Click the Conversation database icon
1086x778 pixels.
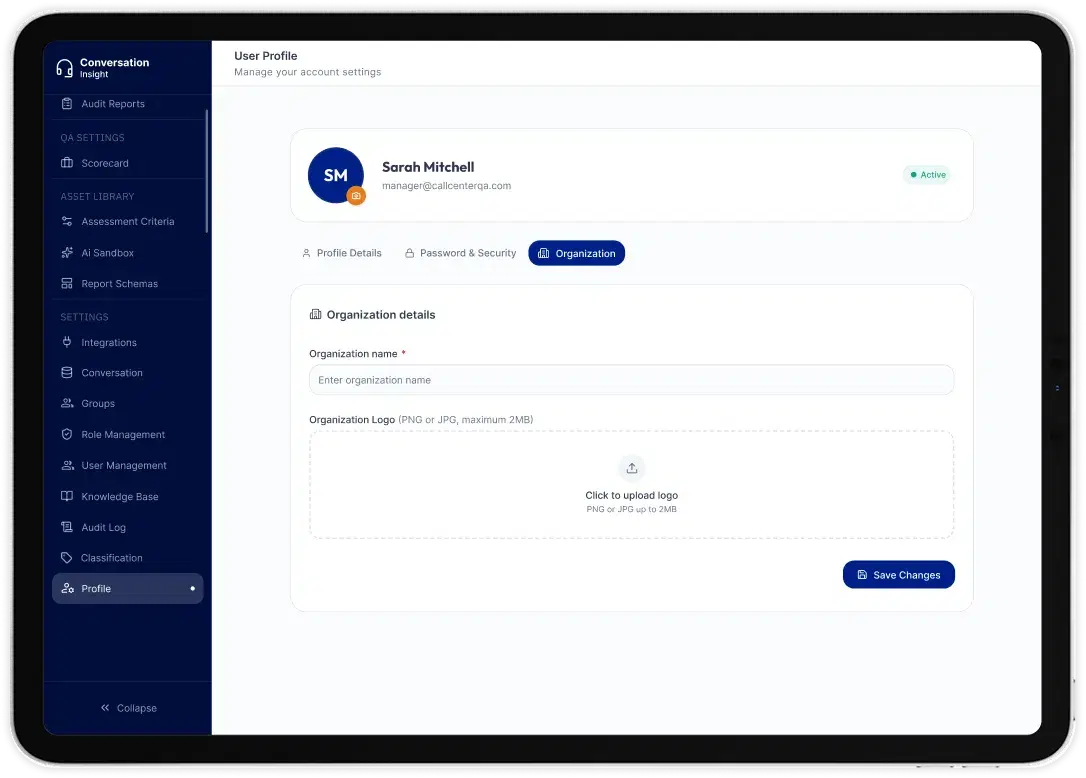66,373
